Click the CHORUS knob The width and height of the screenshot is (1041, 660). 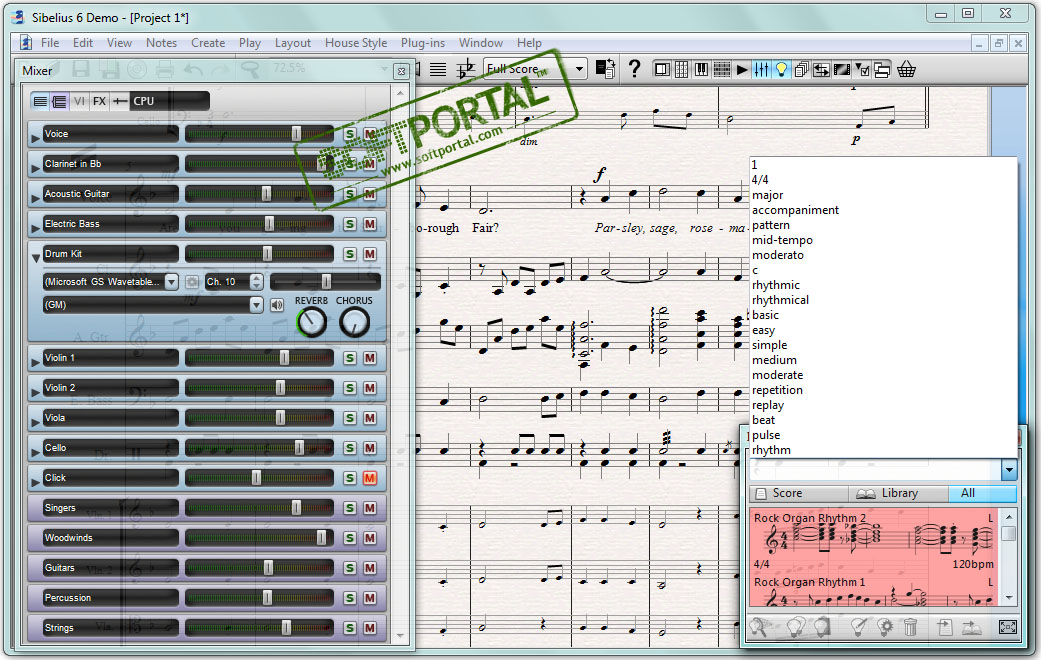coord(355,322)
